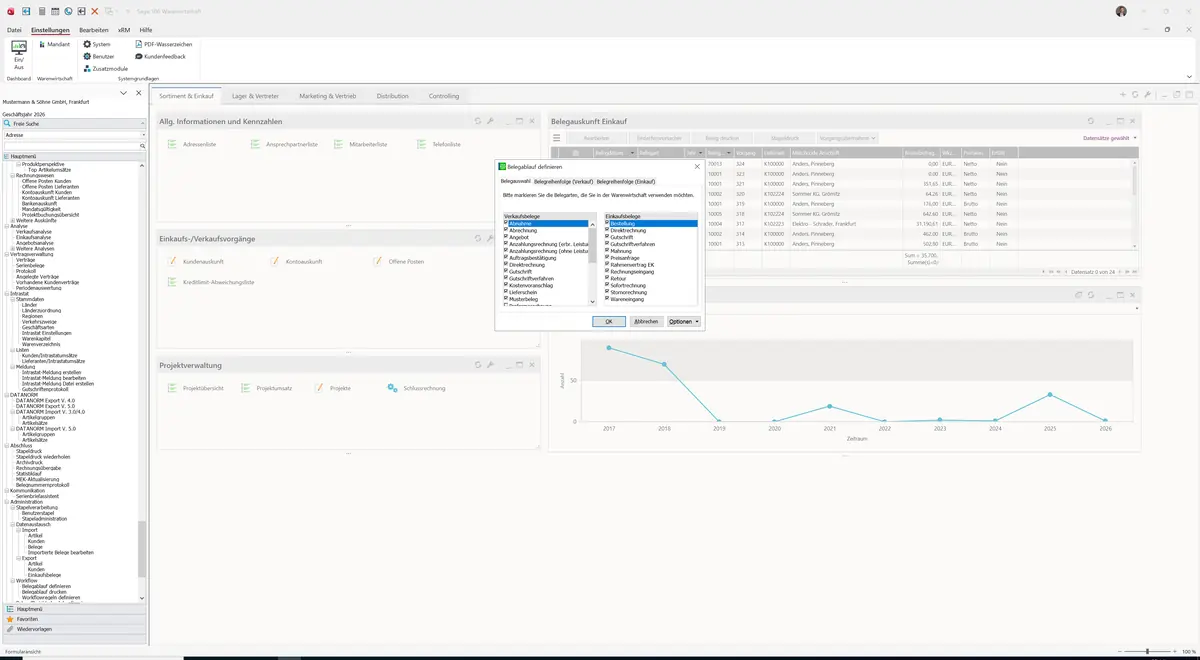This screenshot has height=660, width=1200.
Task: Uncheck the Angebot checkbox in Verkaufsbelege
Action: (x=507, y=237)
